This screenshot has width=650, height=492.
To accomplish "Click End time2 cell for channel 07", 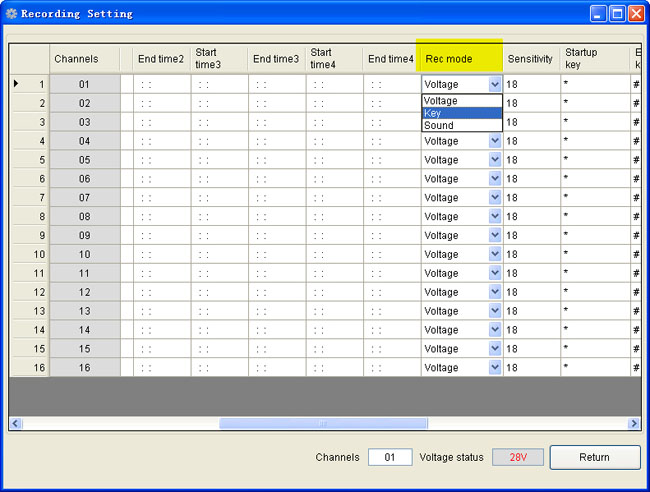I will [x=160, y=197].
